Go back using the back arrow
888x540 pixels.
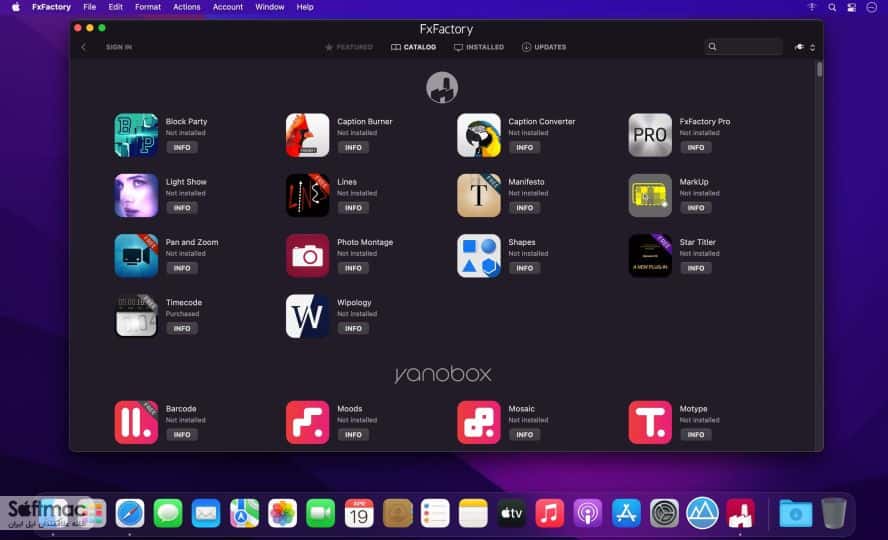pos(84,47)
